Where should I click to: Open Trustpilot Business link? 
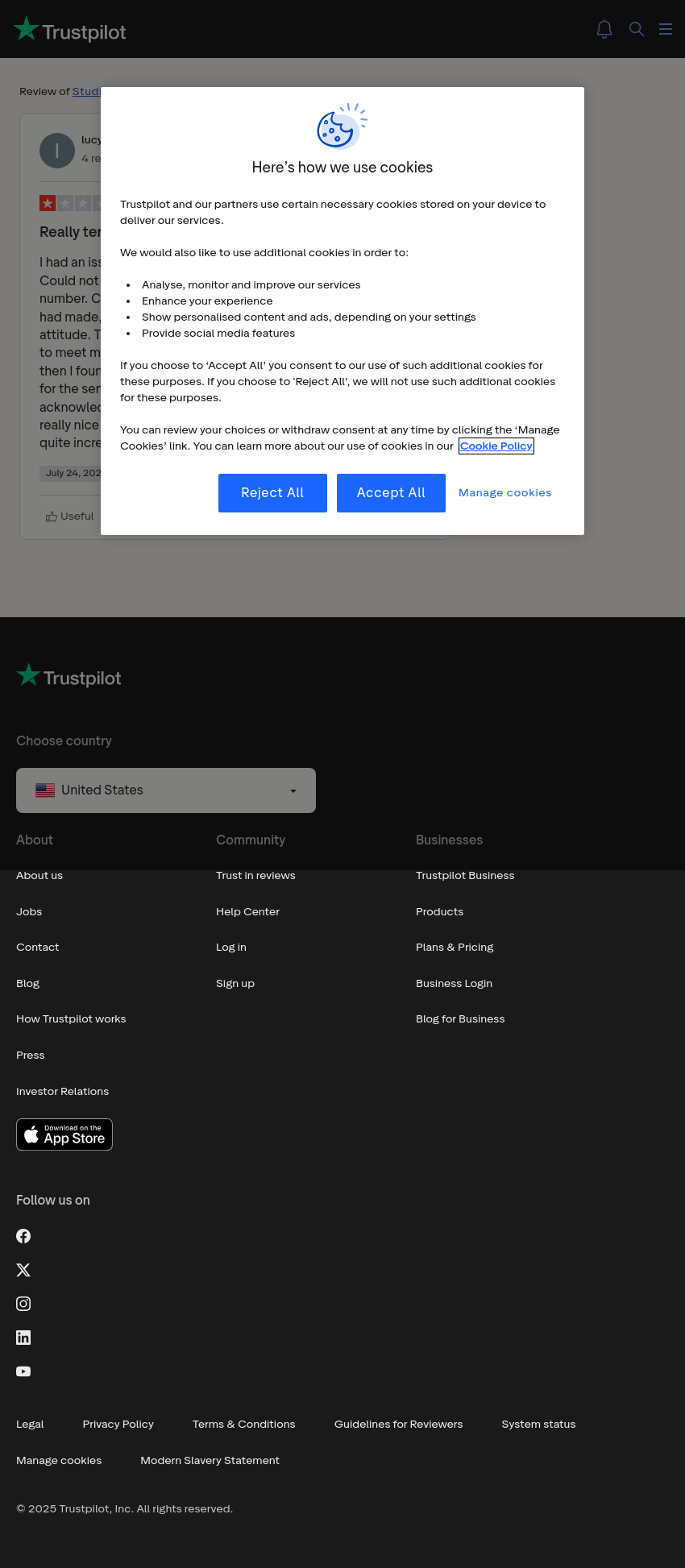pyautogui.click(x=465, y=876)
